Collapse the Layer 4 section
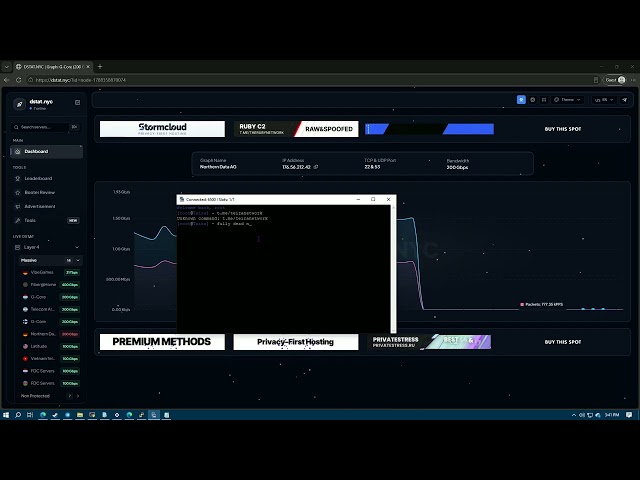Image resolution: width=640 pixels, height=480 pixels. 77,247
